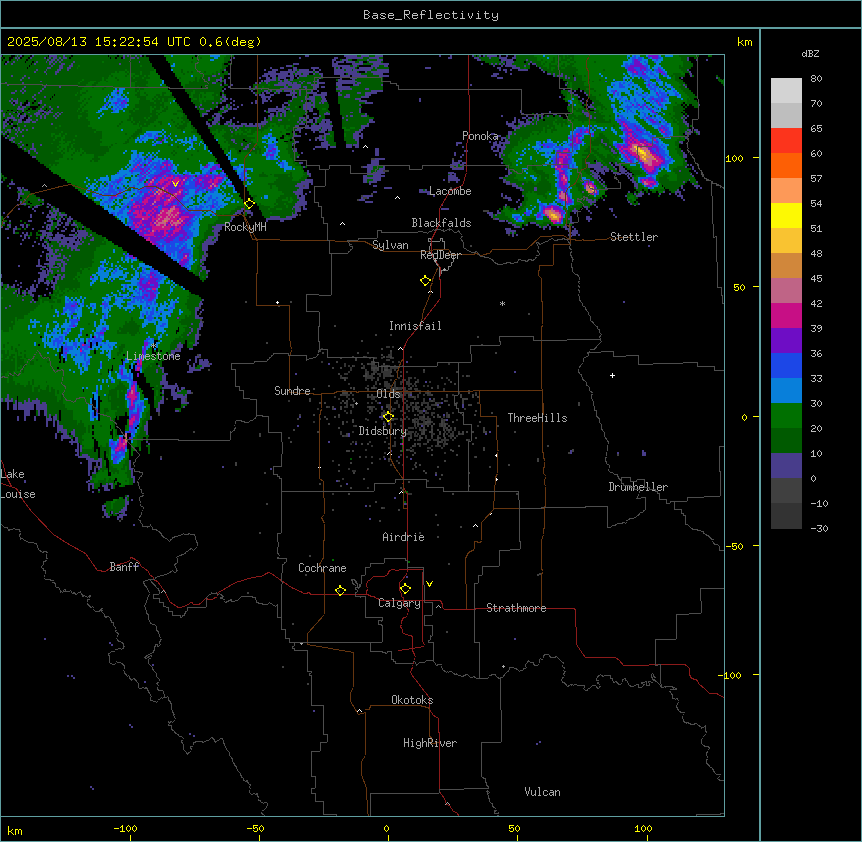
Task: Select the Drumheller city label
Action: click(638, 487)
